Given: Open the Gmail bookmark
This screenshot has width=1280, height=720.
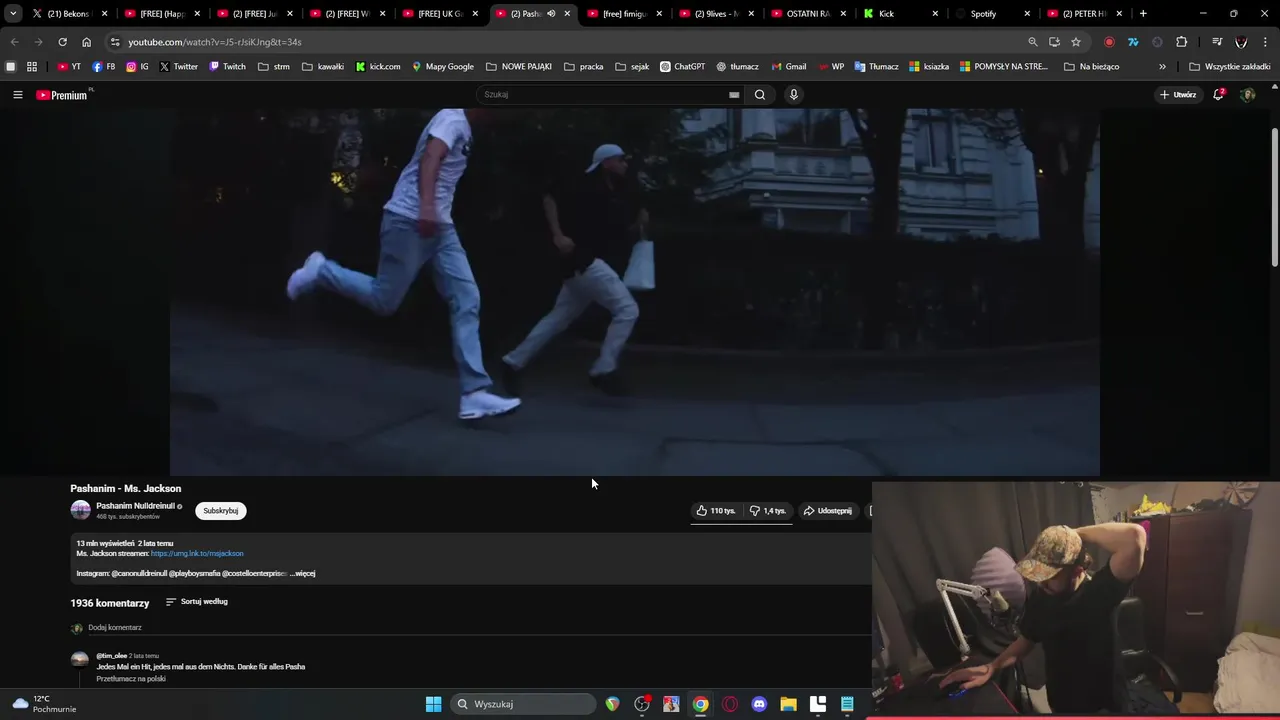Looking at the screenshot, I should pos(788,67).
